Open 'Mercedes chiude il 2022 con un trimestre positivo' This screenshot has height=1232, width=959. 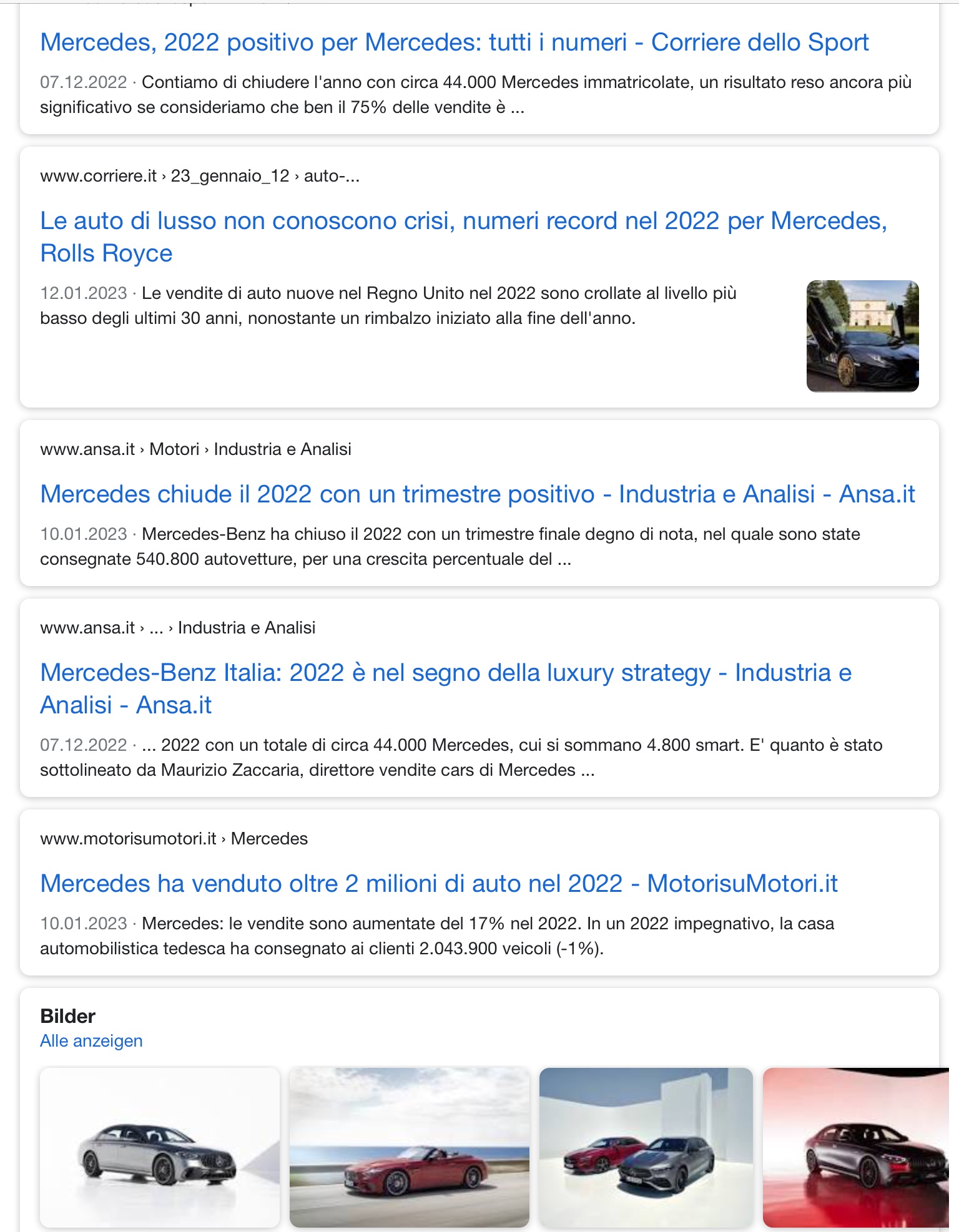[477, 494]
